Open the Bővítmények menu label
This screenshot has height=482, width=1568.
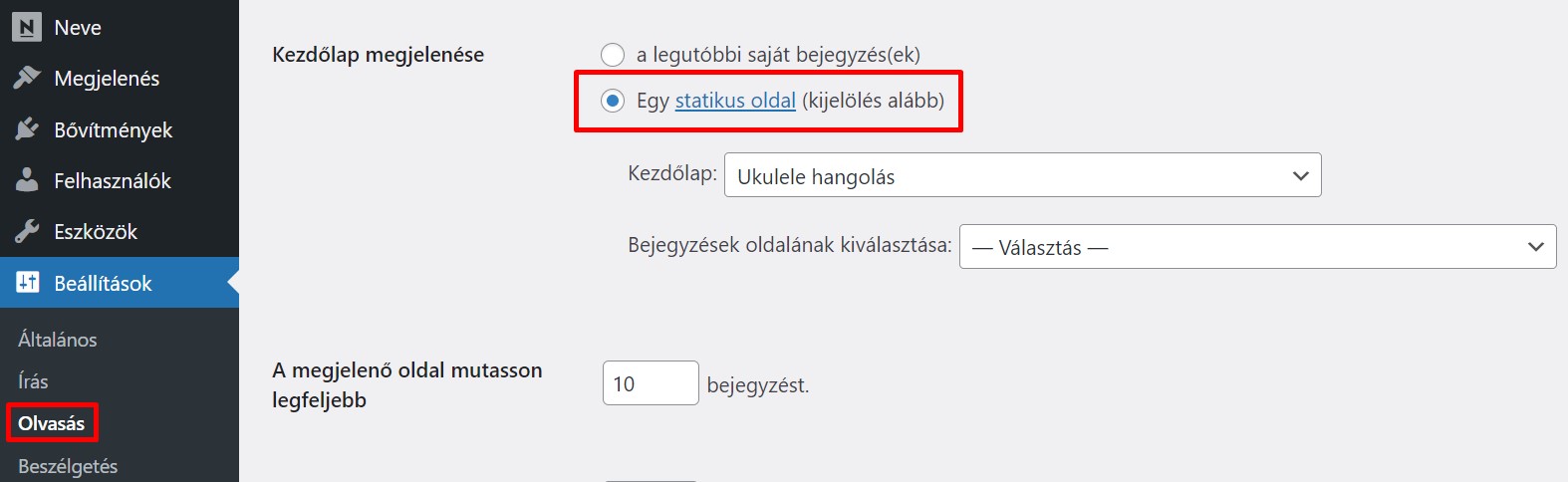(x=114, y=130)
